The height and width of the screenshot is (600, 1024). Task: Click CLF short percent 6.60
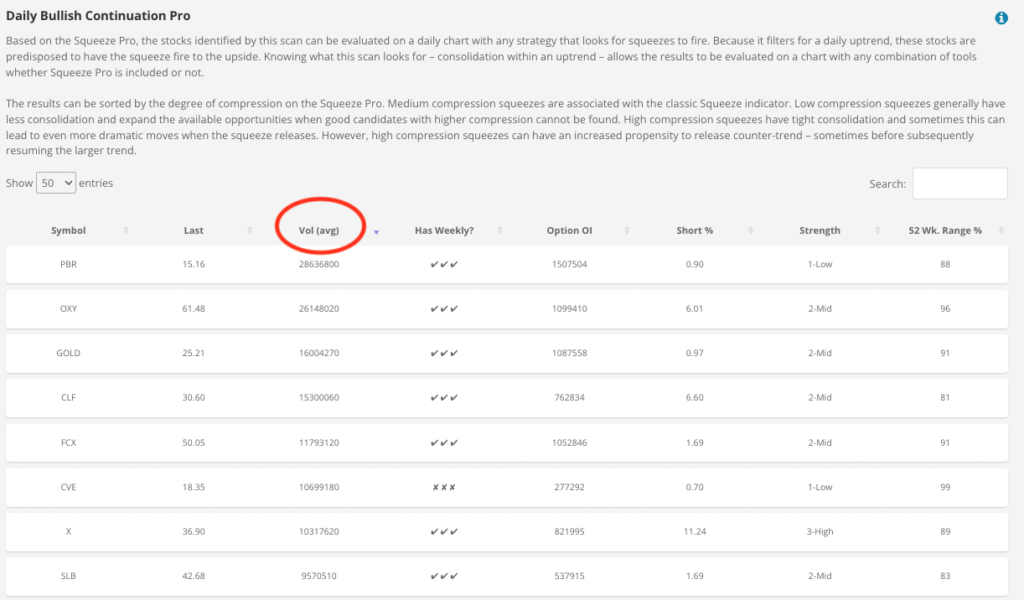pyautogui.click(x=695, y=398)
